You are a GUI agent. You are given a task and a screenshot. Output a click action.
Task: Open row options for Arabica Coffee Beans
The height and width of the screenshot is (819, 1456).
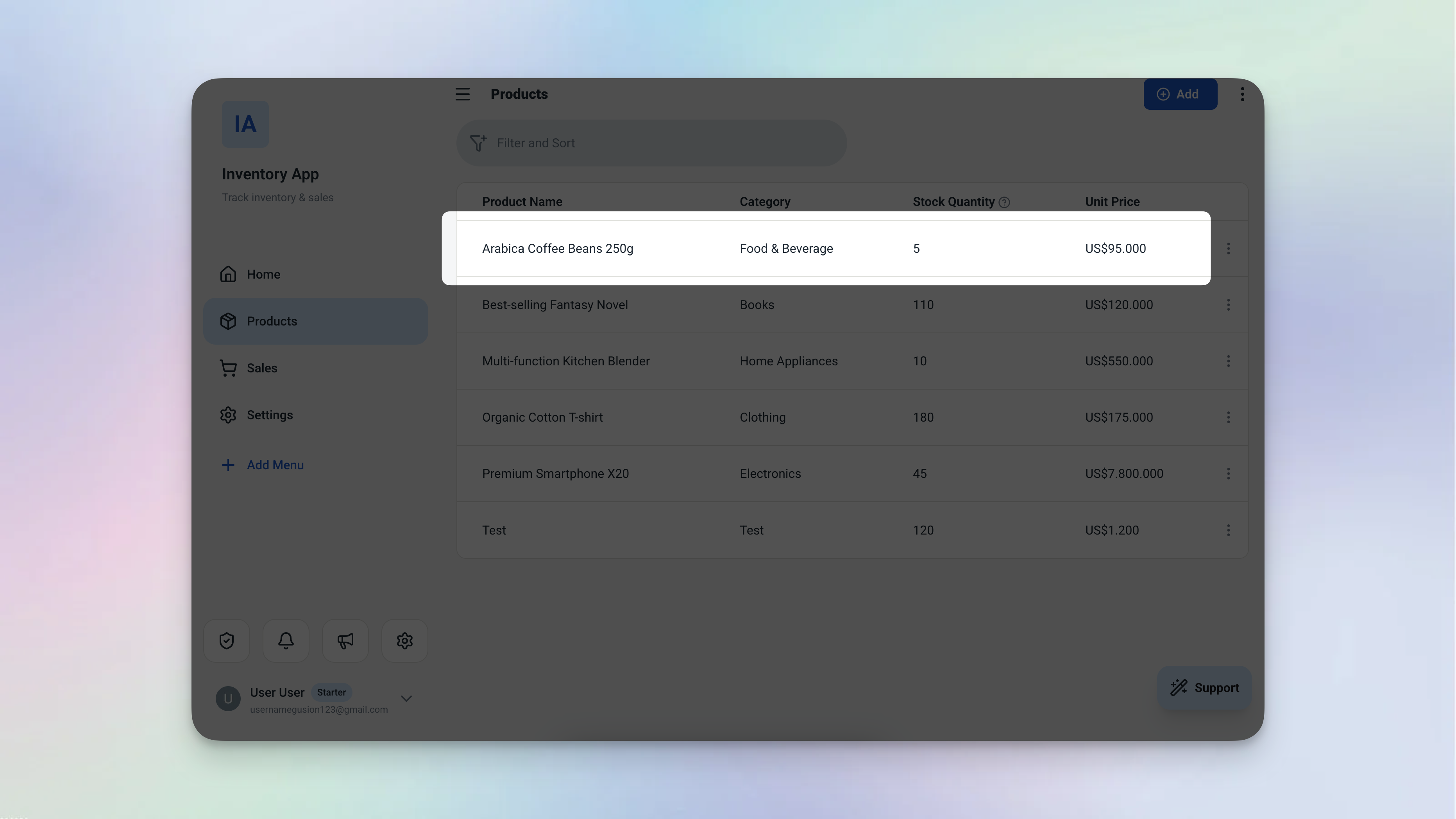(1228, 248)
